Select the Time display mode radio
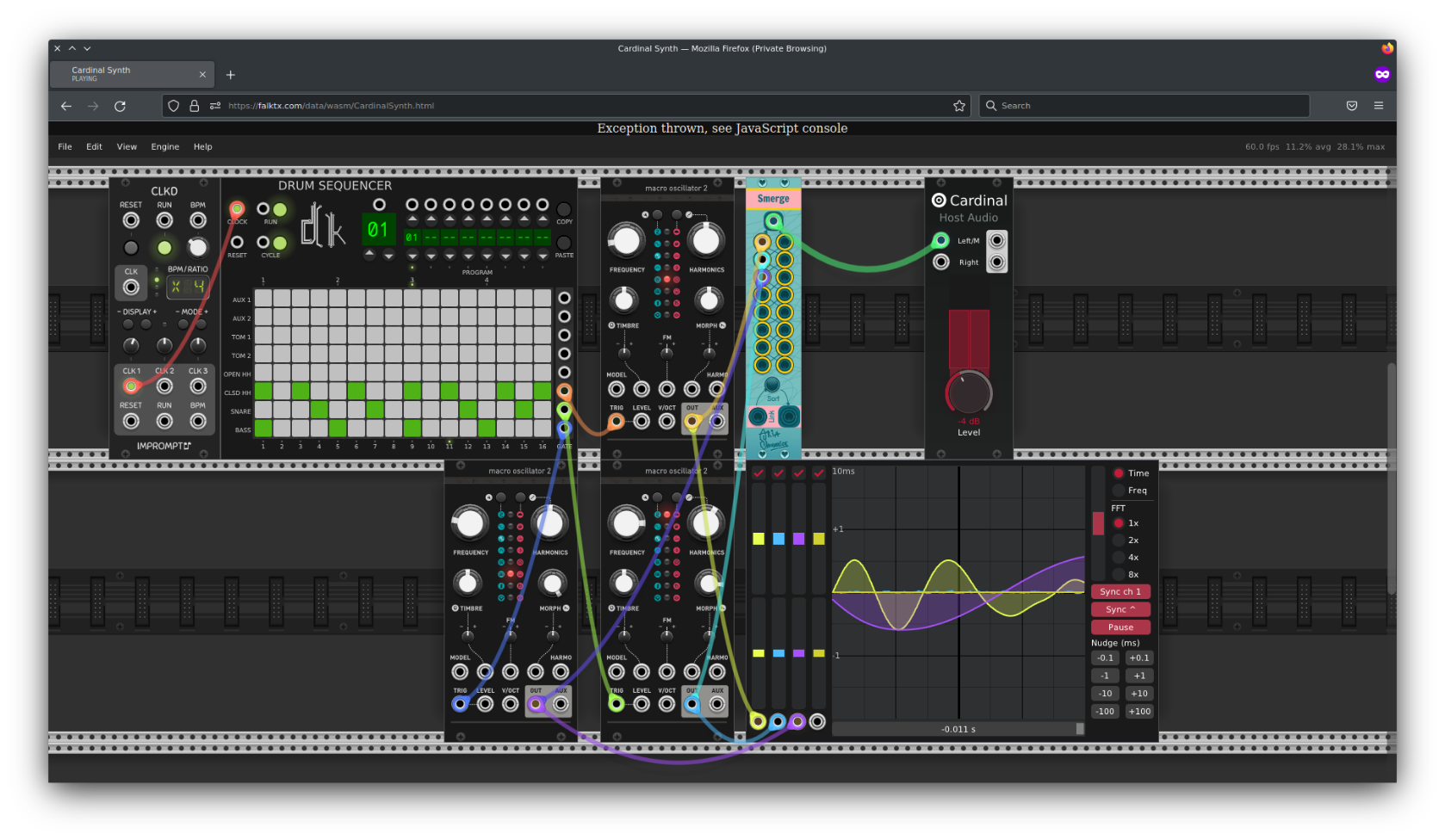This screenshot has height=840, width=1445. (x=1119, y=473)
